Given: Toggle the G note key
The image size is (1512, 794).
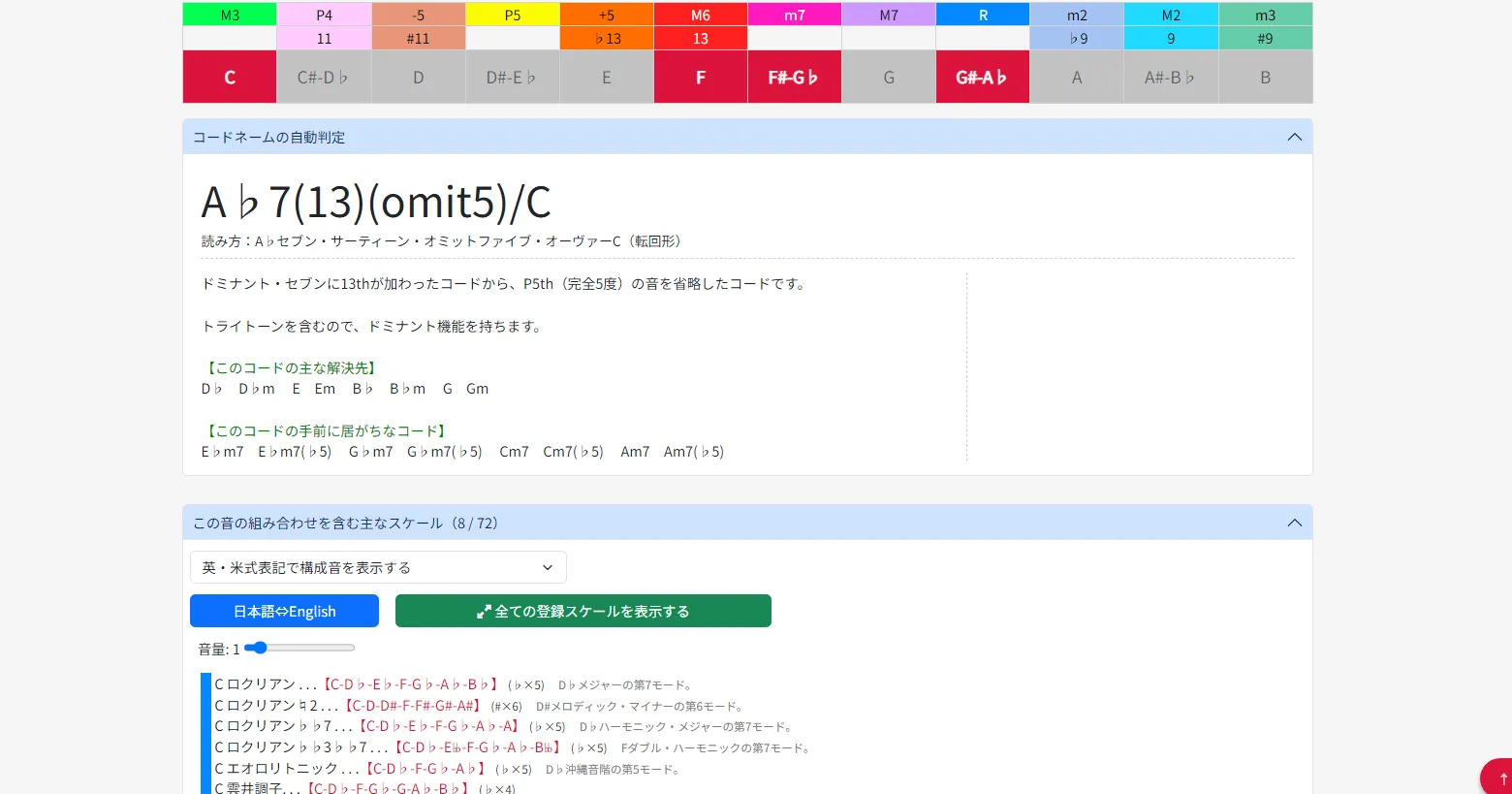Looking at the screenshot, I should point(889,77).
